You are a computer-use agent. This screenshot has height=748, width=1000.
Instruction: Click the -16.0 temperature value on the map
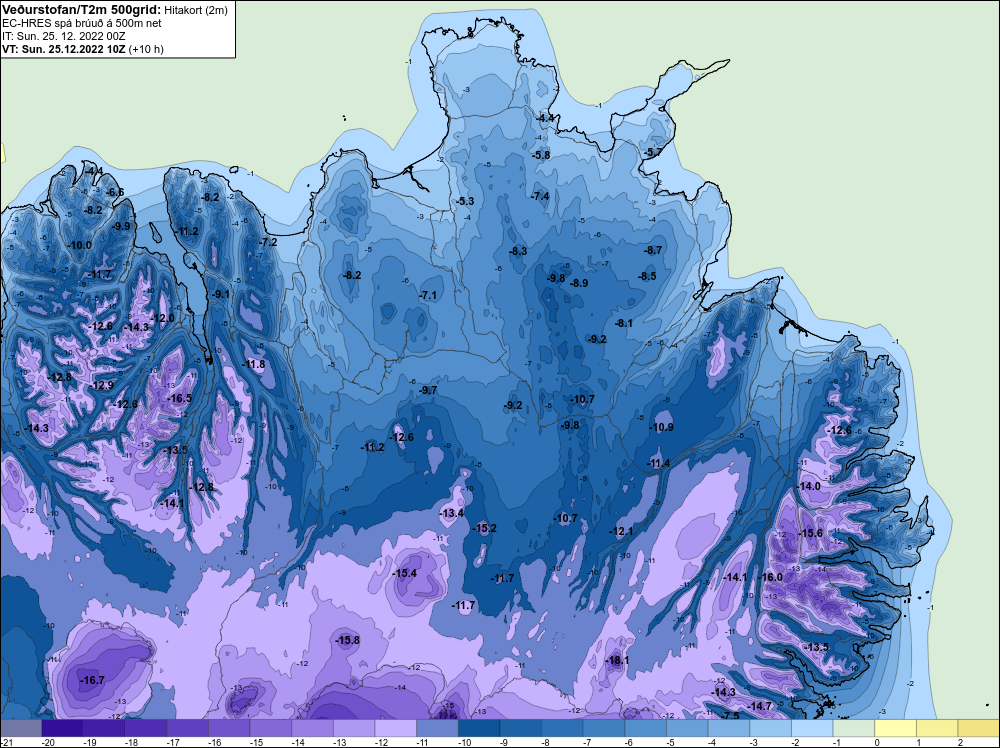point(770,576)
